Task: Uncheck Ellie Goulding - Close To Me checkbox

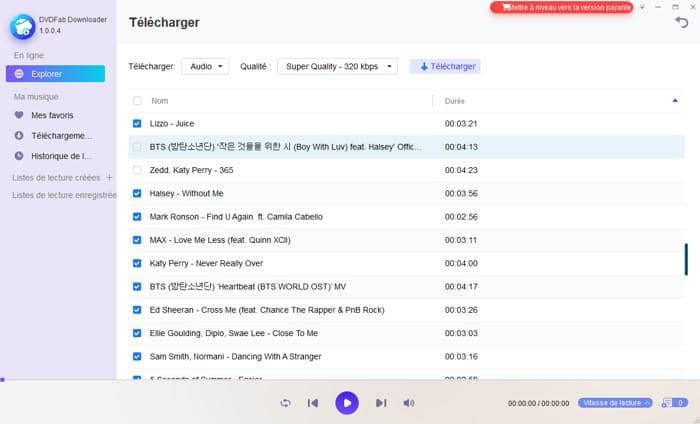Action: 137,333
